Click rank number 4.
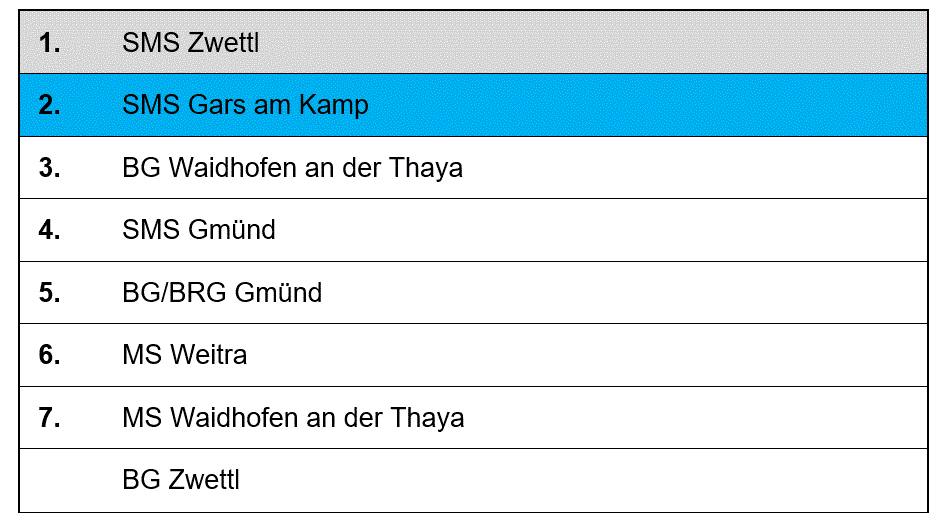 coord(49,230)
